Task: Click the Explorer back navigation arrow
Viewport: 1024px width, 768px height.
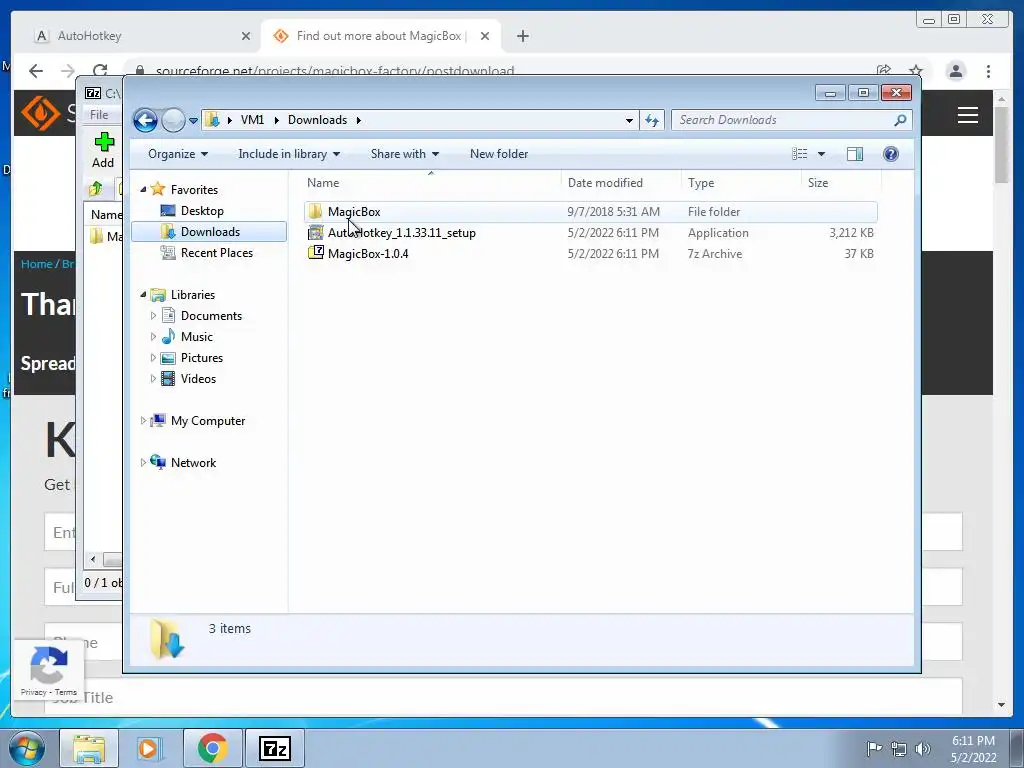Action: 145,120
